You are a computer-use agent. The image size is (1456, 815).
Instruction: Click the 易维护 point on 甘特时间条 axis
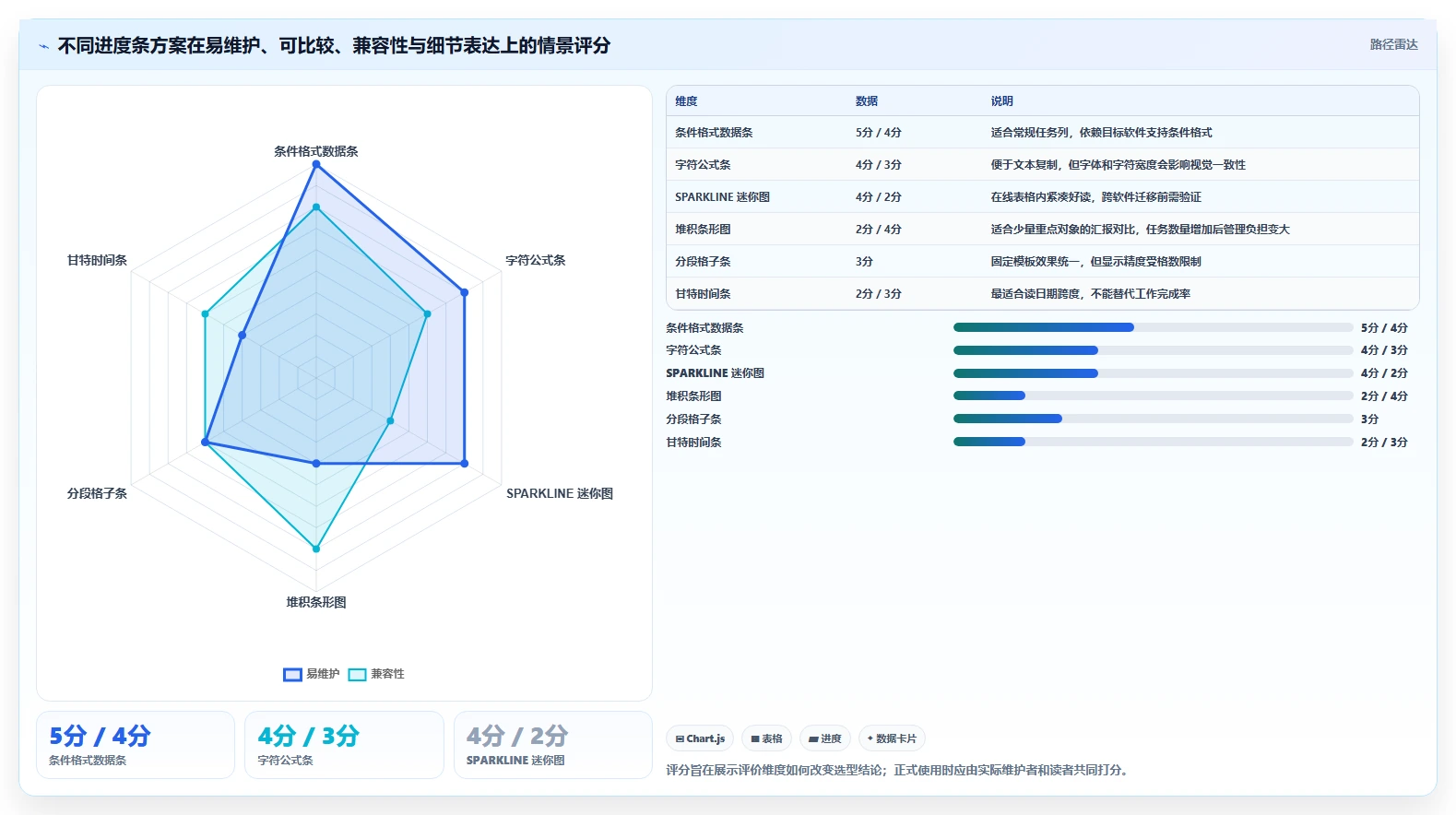[243, 336]
